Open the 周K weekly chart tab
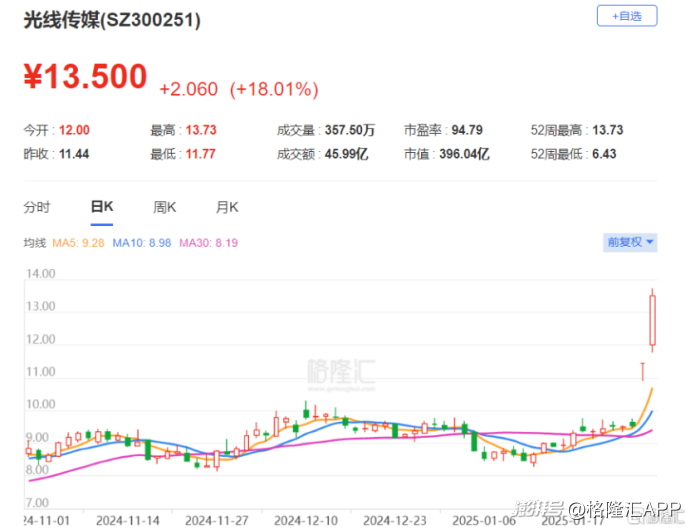The height and width of the screenshot is (530, 690). point(165,207)
